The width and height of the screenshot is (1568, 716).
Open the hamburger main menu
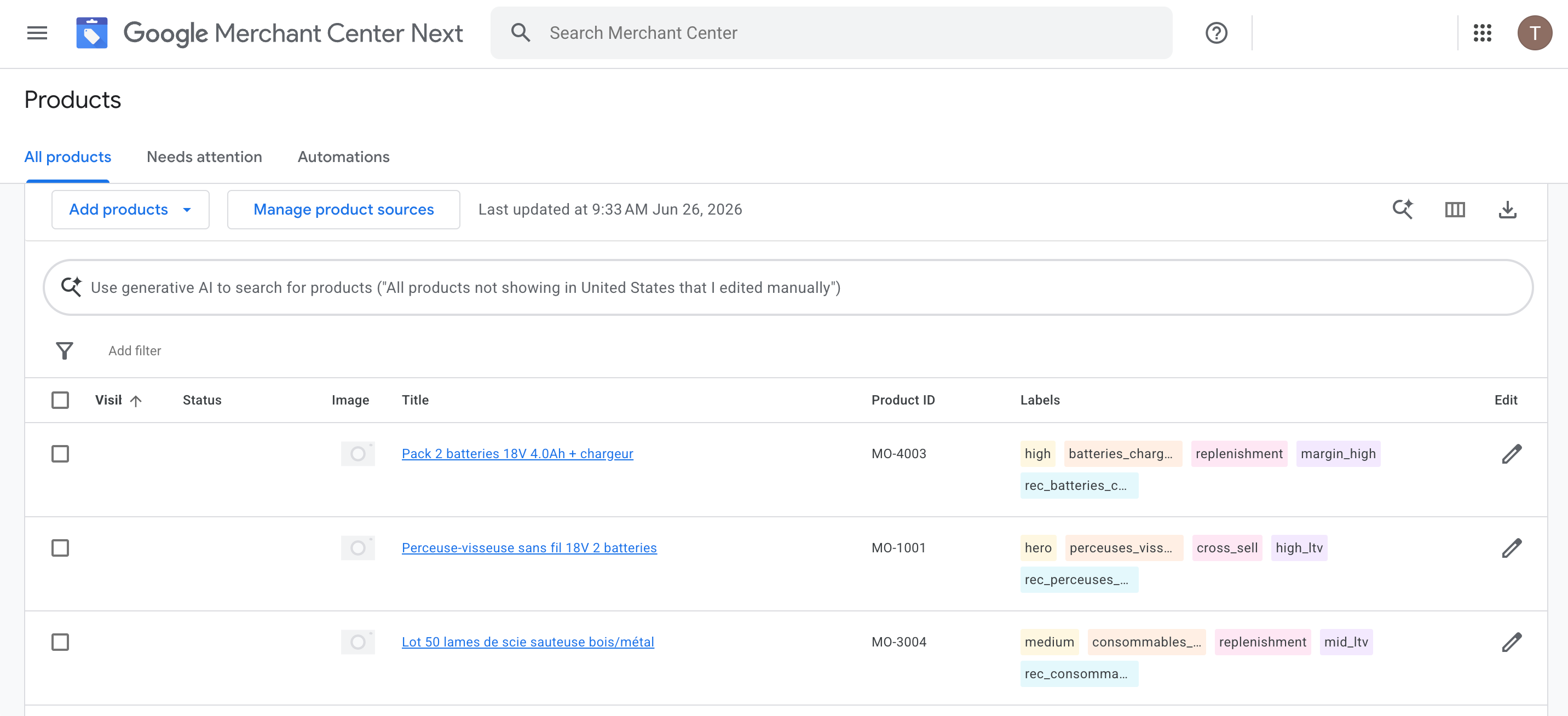[37, 33]
